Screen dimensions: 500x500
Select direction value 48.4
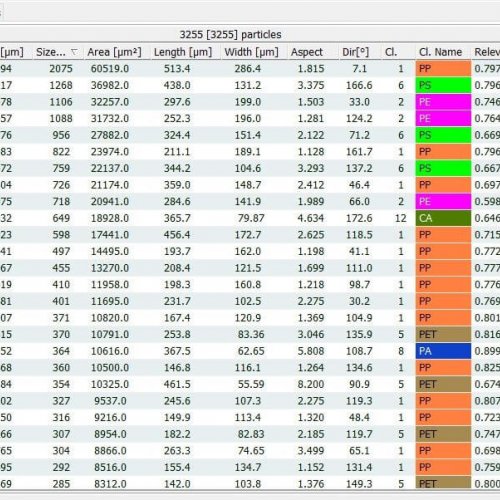click(359, 418)
